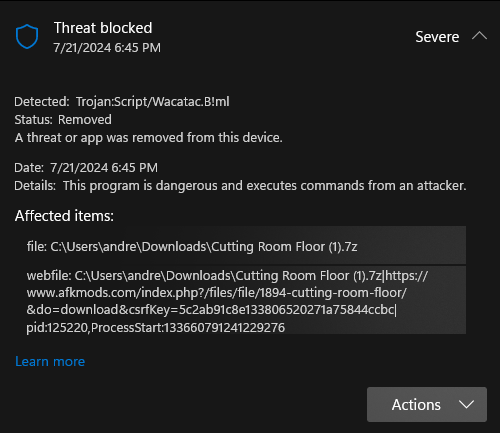Open the Learn more link
This screenshot has width=500, height=433.
50,362
